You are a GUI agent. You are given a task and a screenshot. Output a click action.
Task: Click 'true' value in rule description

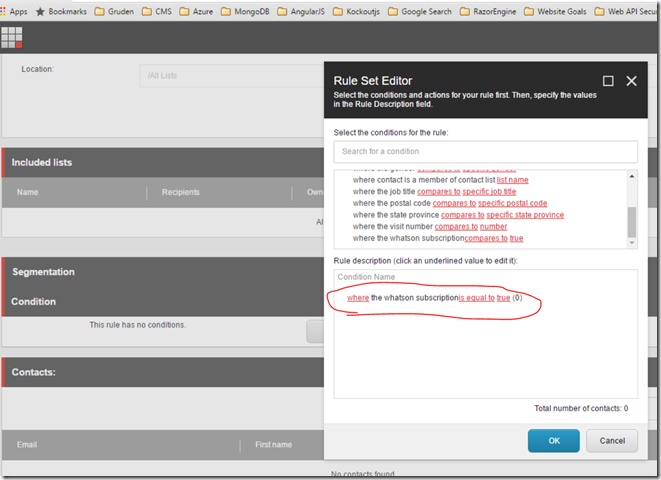pyautogui.click(x=503, y=298)
